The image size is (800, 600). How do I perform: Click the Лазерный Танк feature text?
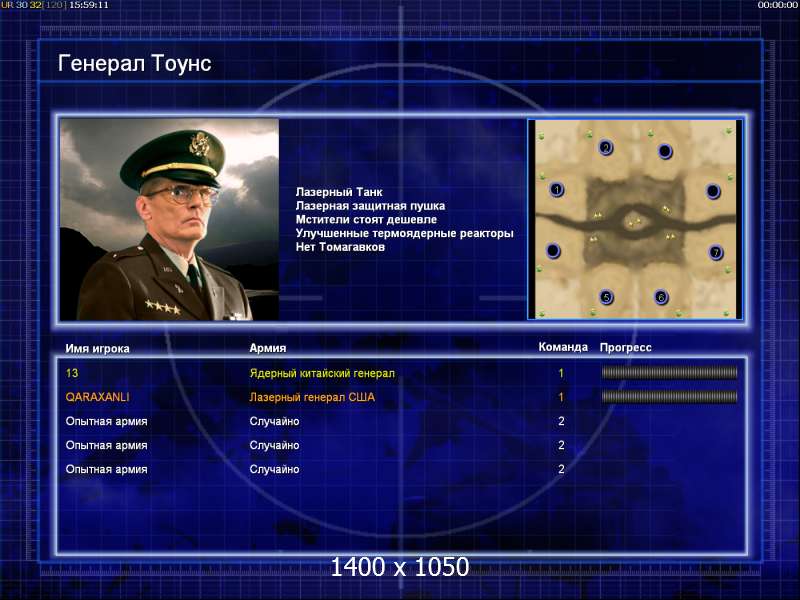(339, 192)
